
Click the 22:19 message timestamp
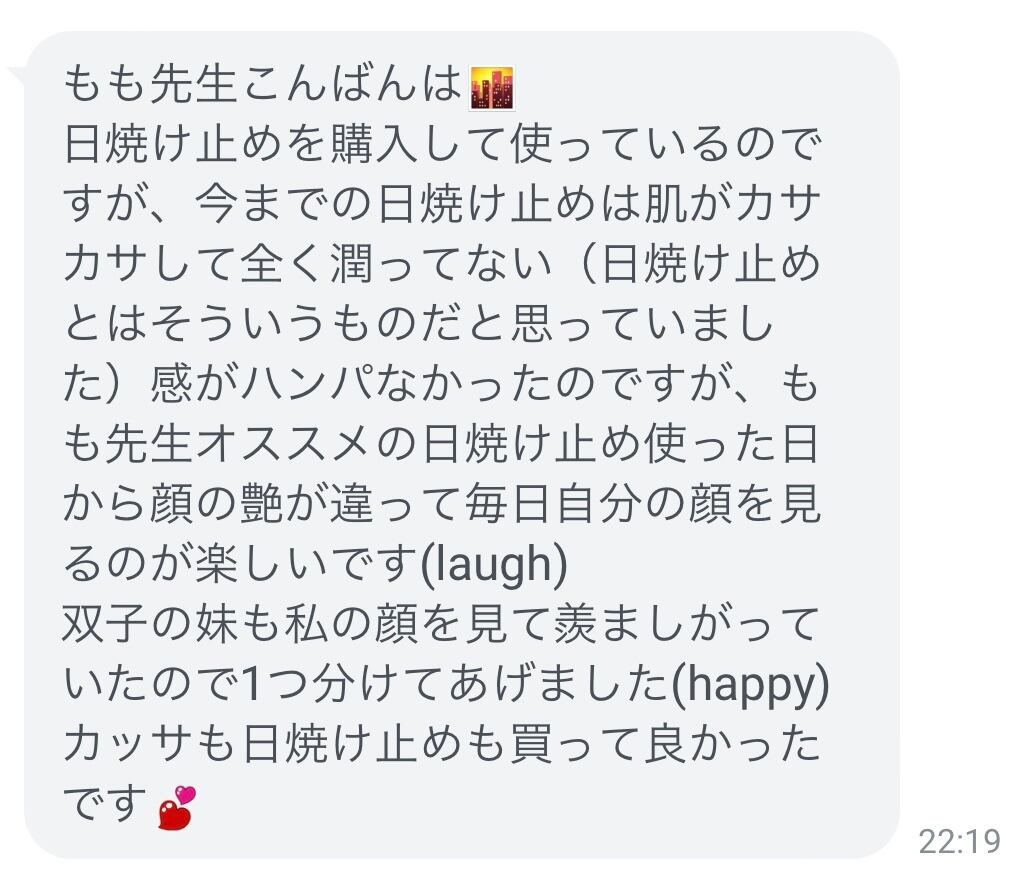click(959, 841)
